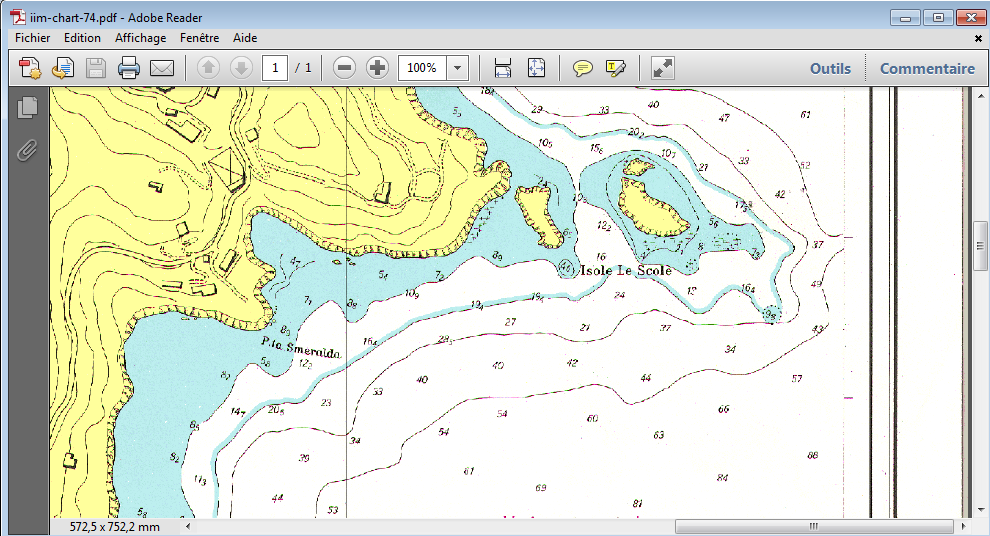
Task: Add a sticky note comment
Action: [x=582, y=68]
